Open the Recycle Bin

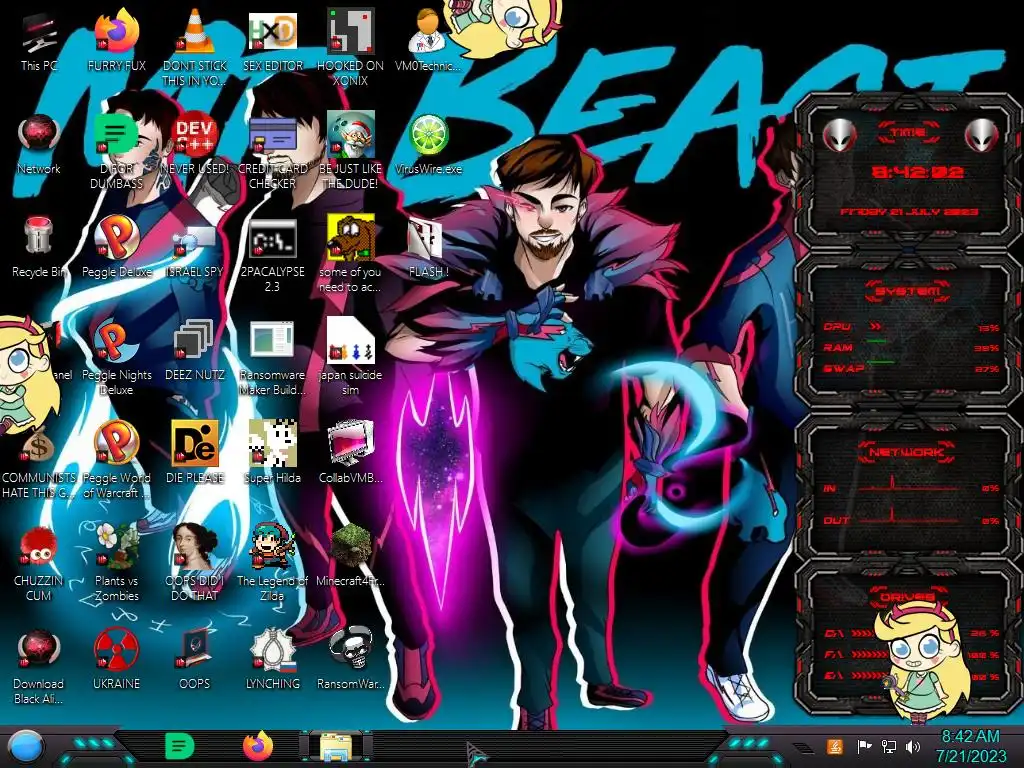(x=39, y=236)
